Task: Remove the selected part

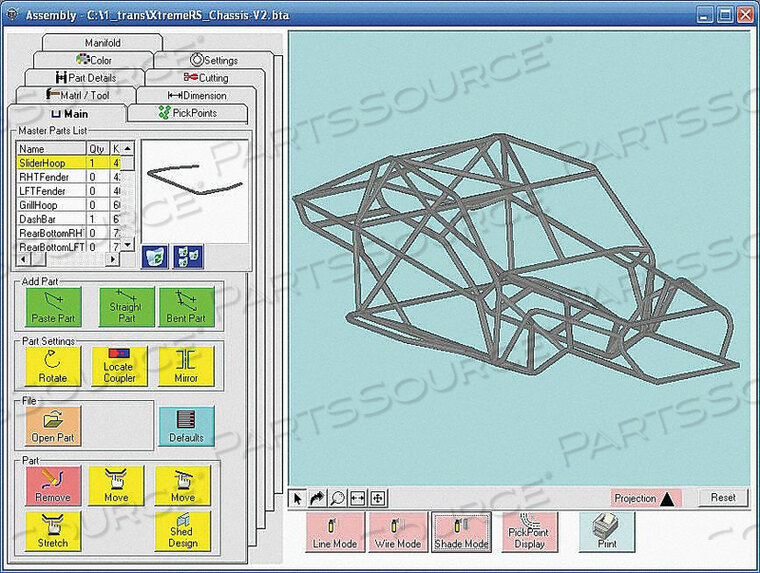Action: click(52, 486)
